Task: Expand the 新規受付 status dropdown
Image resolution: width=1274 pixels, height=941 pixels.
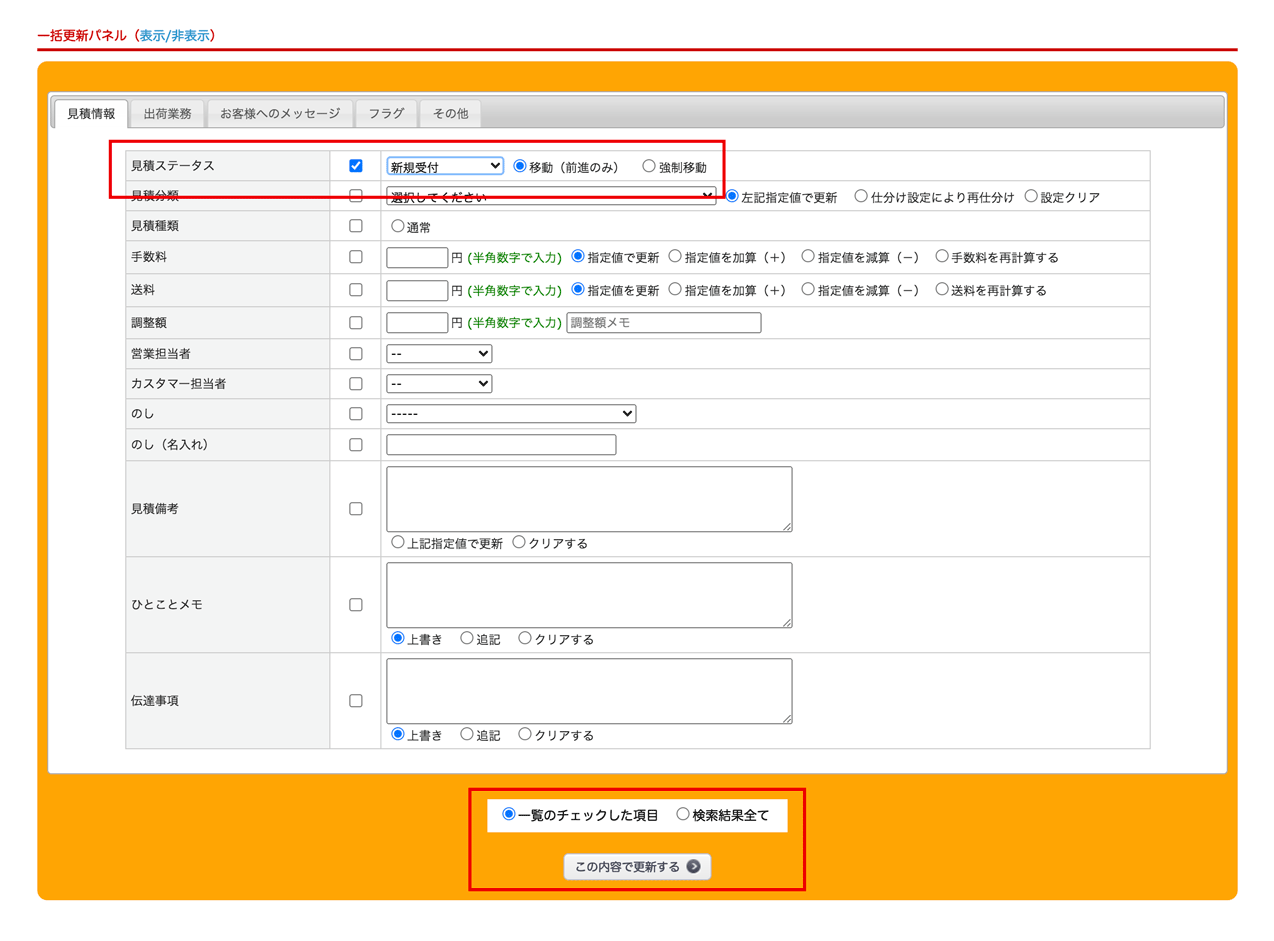Action: tap(445, 166)
